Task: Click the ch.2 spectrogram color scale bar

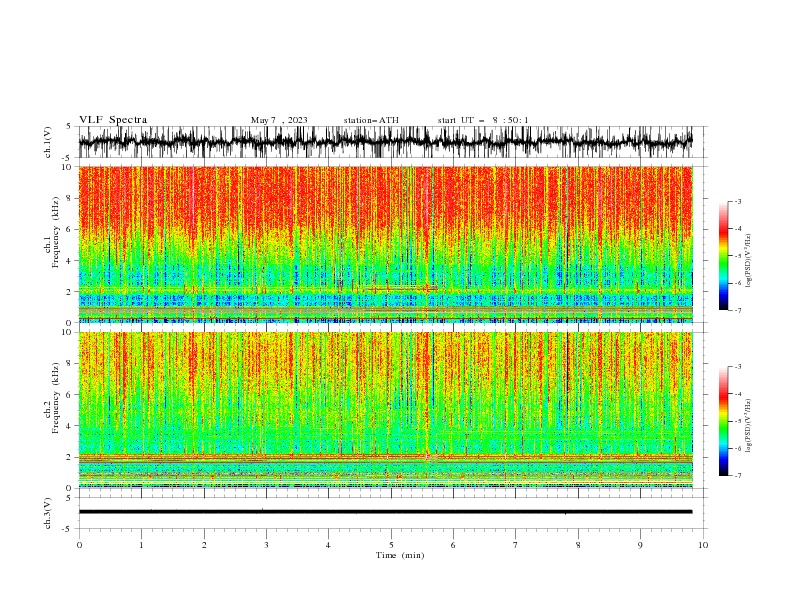Action: pos(723,421)
